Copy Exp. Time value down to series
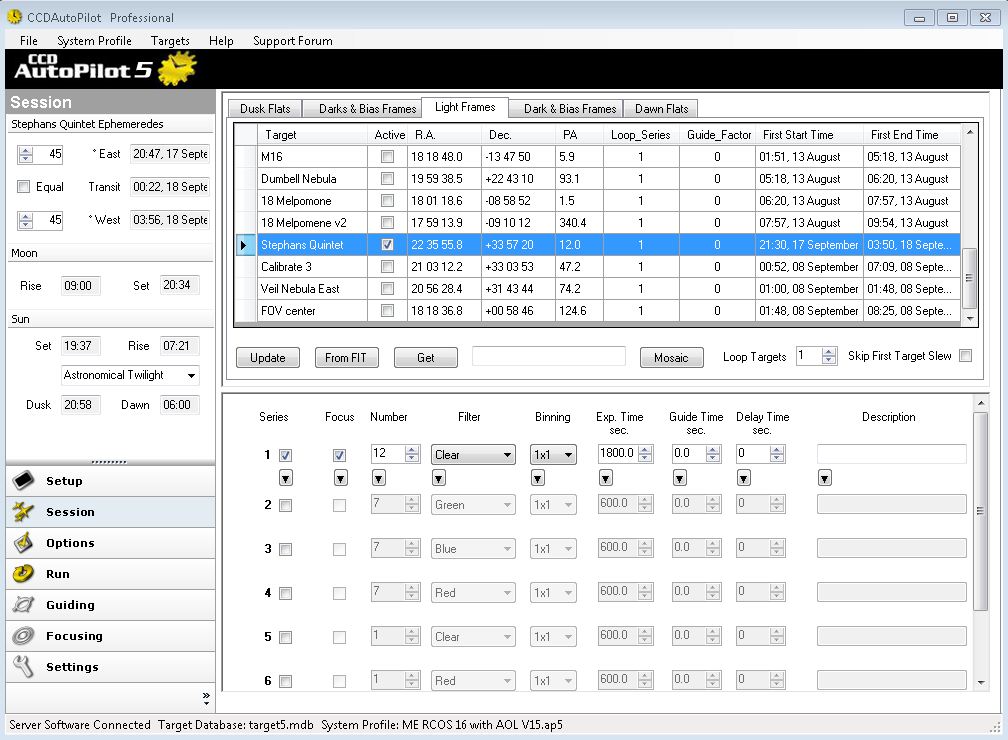 coord(606,478)
